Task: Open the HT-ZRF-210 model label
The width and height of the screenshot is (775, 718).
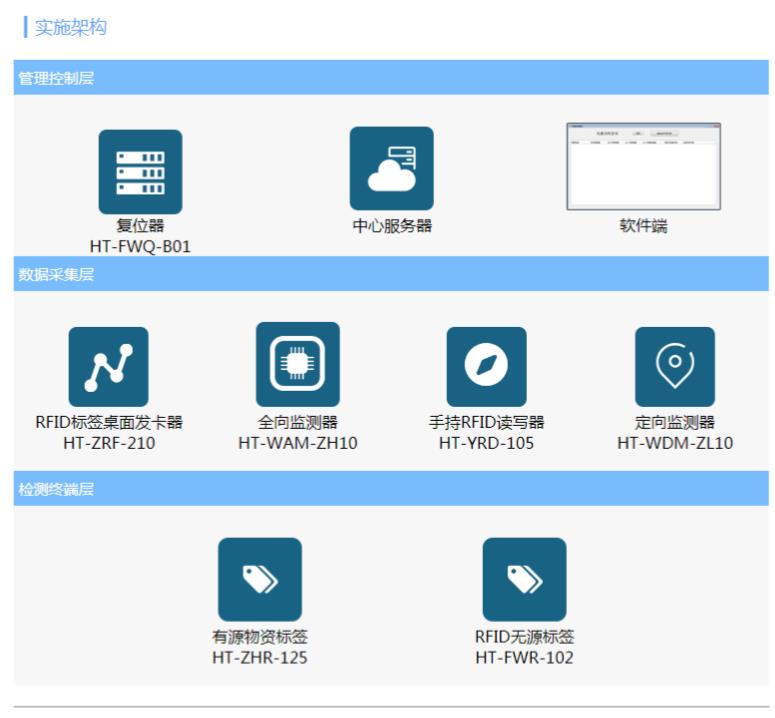Action: (x=109, y=443)
